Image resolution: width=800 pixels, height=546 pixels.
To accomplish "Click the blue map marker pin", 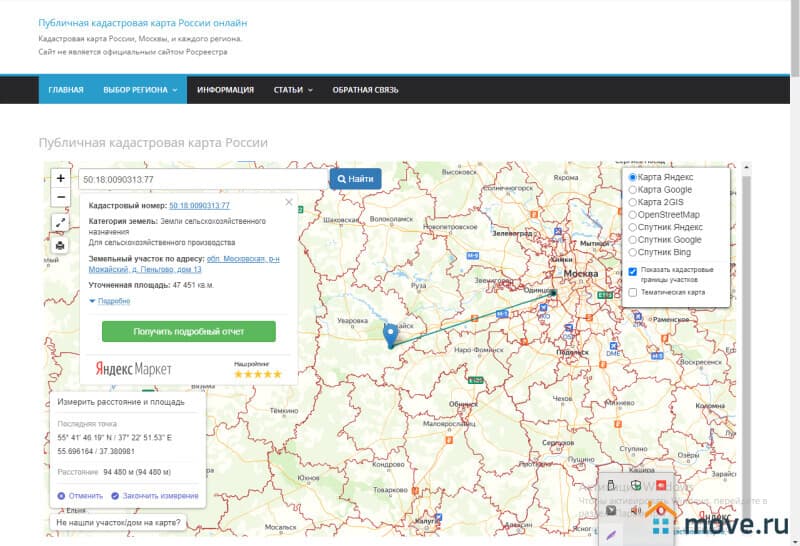I will 390,334.
